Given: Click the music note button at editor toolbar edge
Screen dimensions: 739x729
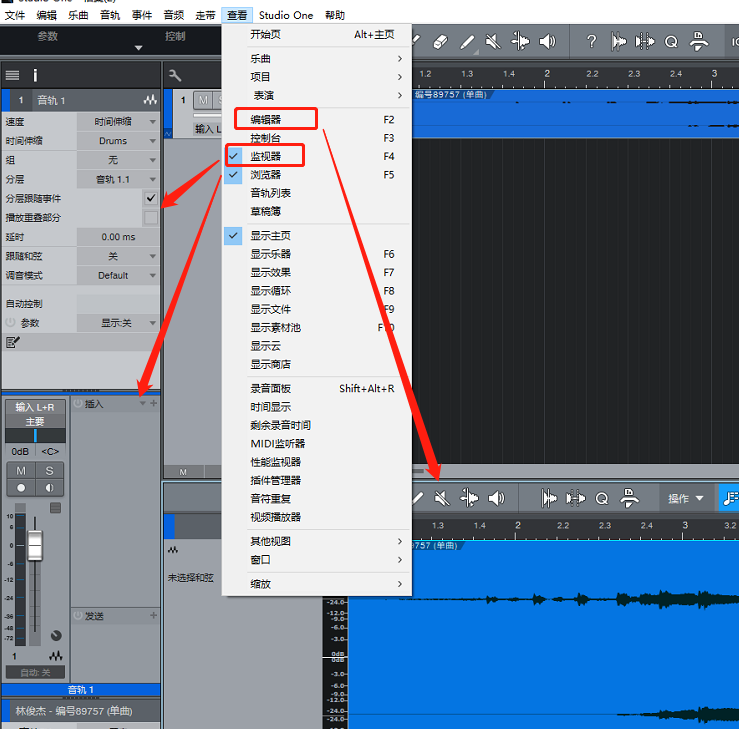Looking at the screenshot, I should (730, 498).
